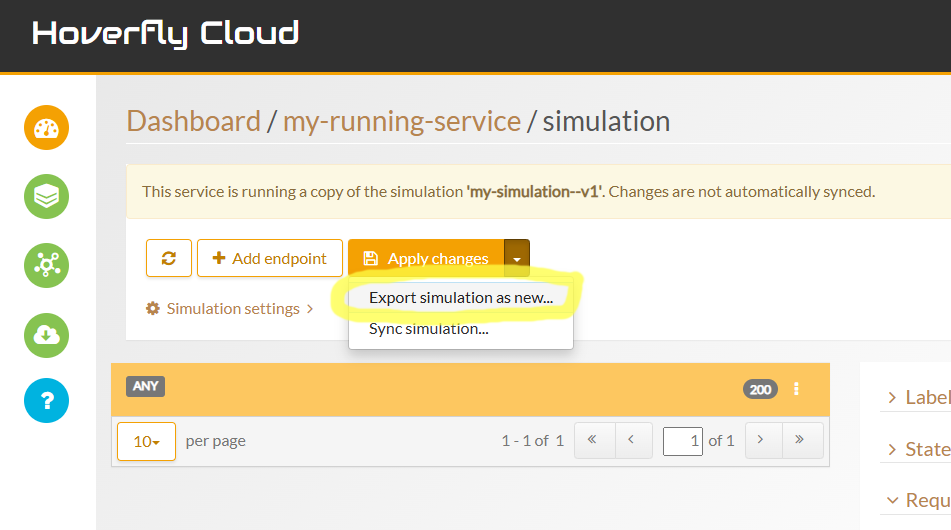Navigate to my-running-service breadcrumb link
This screenshot has height=530, width=951.
(x=401, y=121)
